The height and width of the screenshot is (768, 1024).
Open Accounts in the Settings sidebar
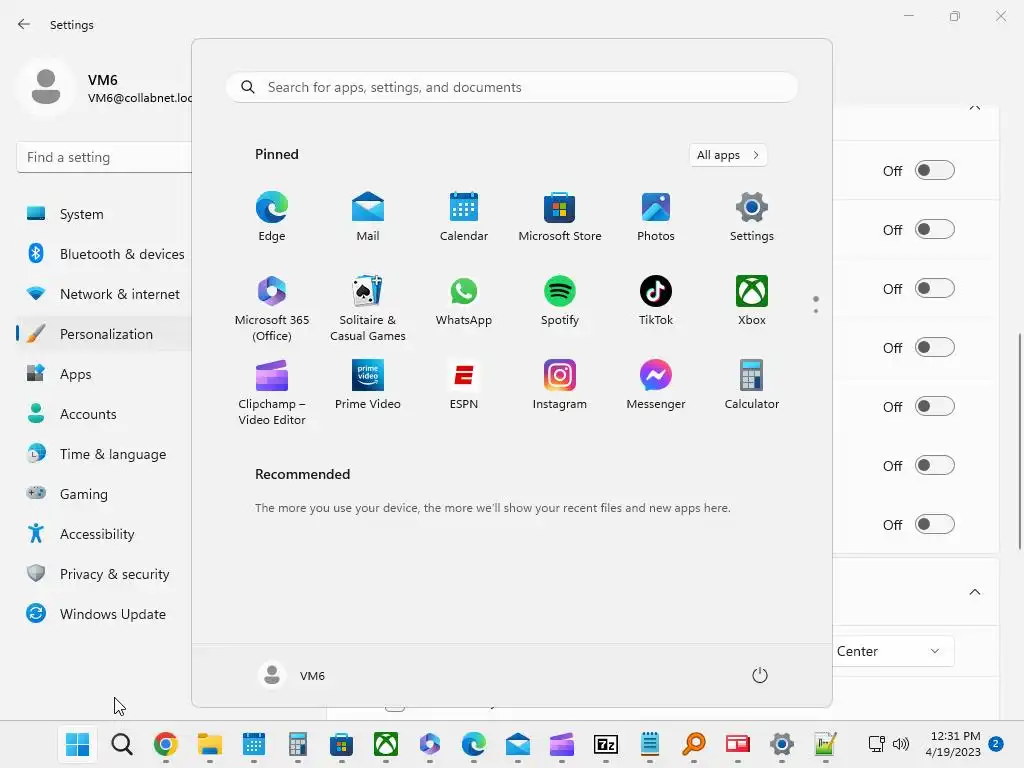point(104,414)
